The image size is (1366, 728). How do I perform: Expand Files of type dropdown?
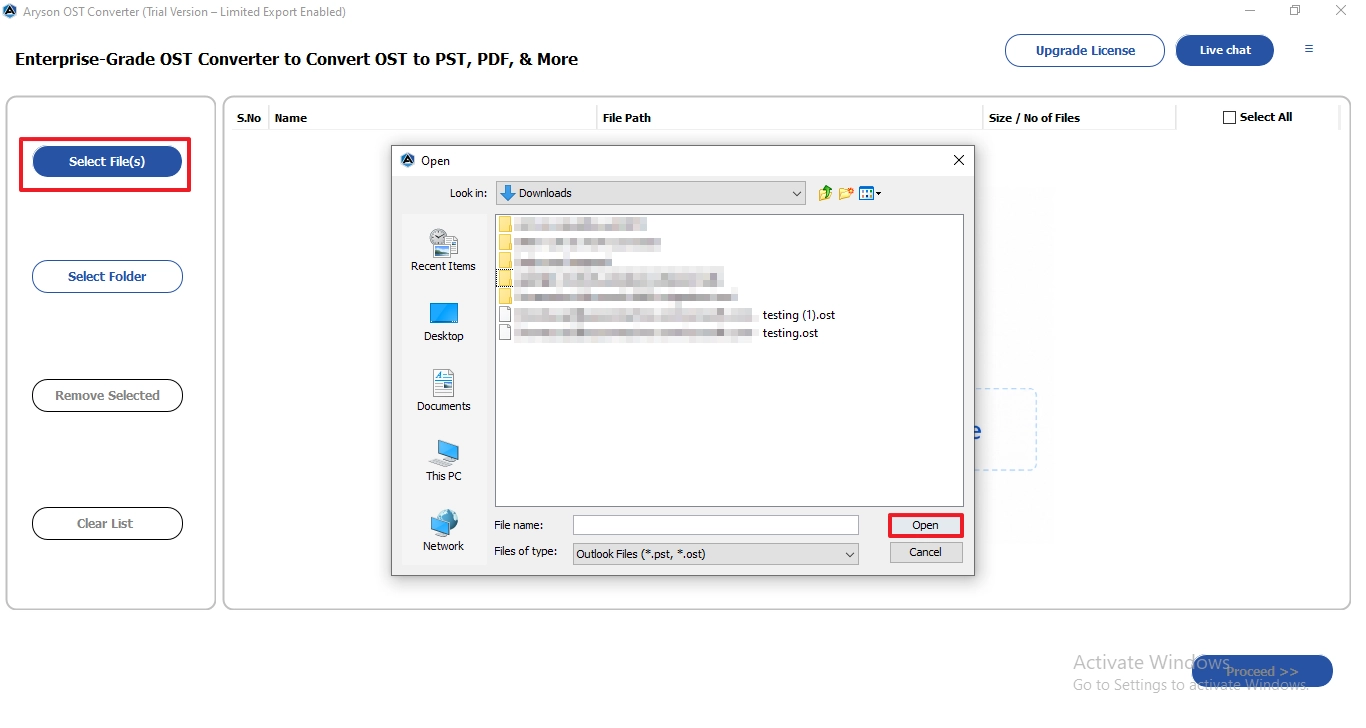click(716, 553)
